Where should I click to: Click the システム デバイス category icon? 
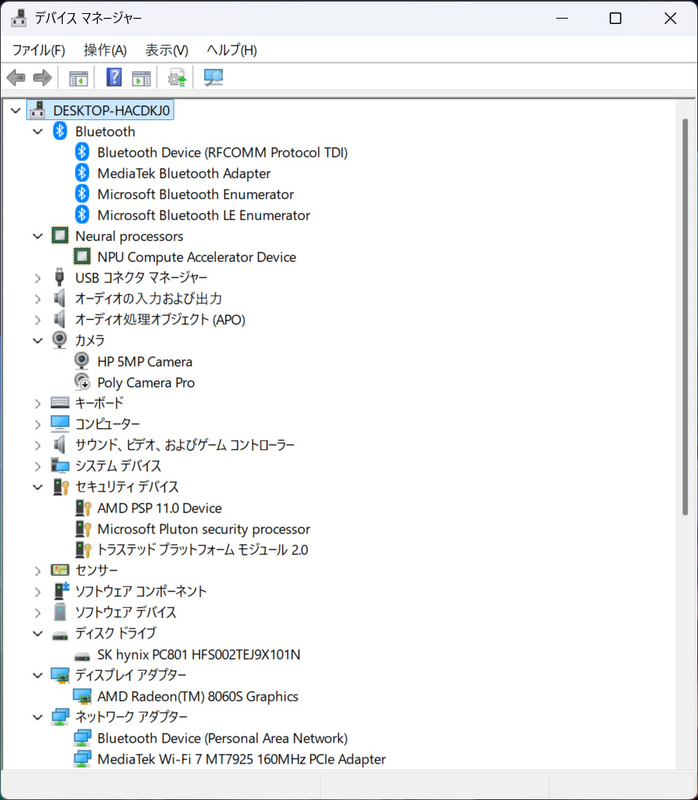point(60,465)
